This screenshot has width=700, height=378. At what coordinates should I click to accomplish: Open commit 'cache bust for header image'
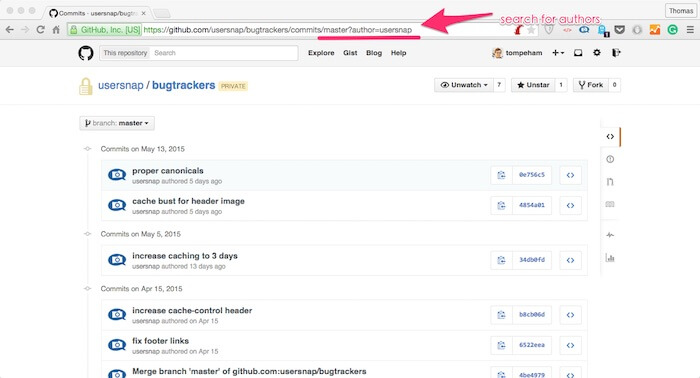pos(188,201)
